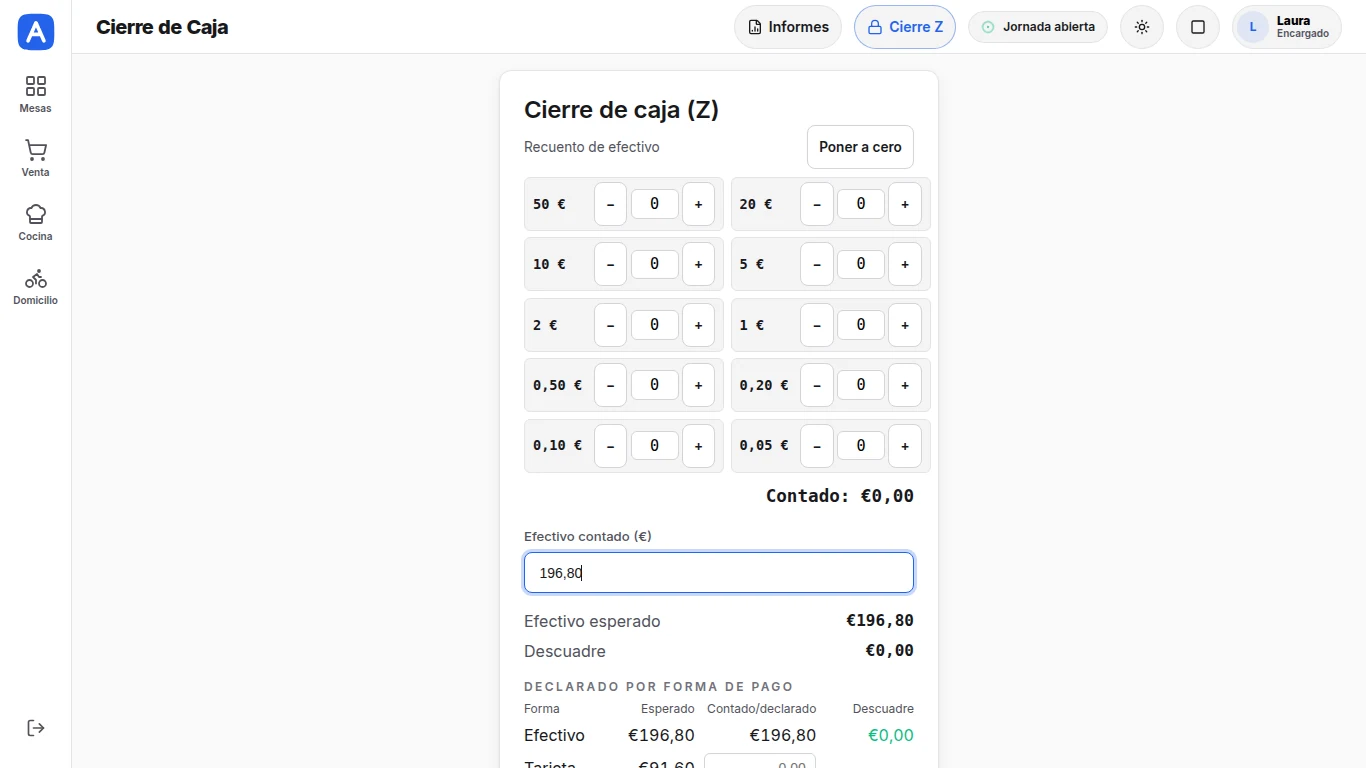Open the Domicilio delivery section
The image size is (1366, 768).
coord(36,286)
